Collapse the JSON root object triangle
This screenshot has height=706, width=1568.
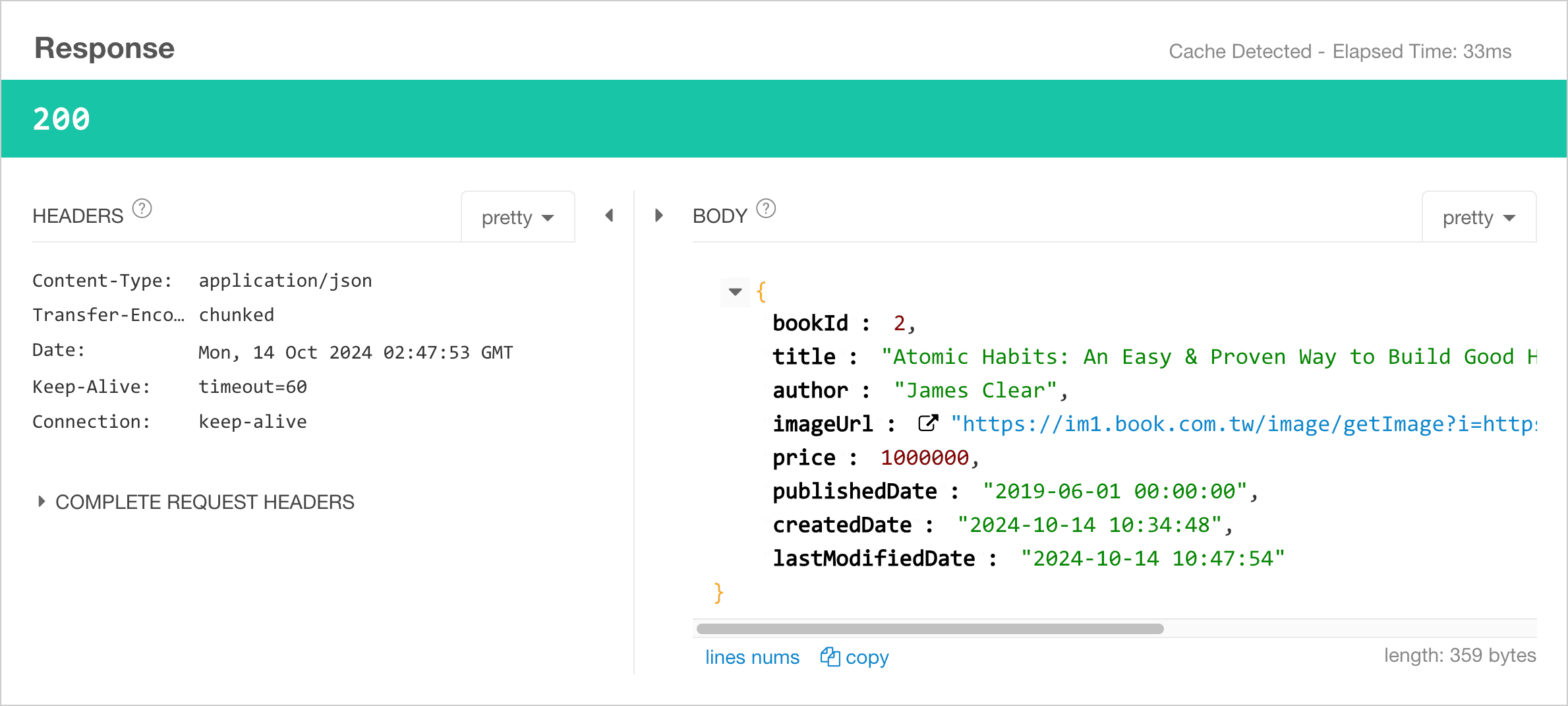coord(735,291)
